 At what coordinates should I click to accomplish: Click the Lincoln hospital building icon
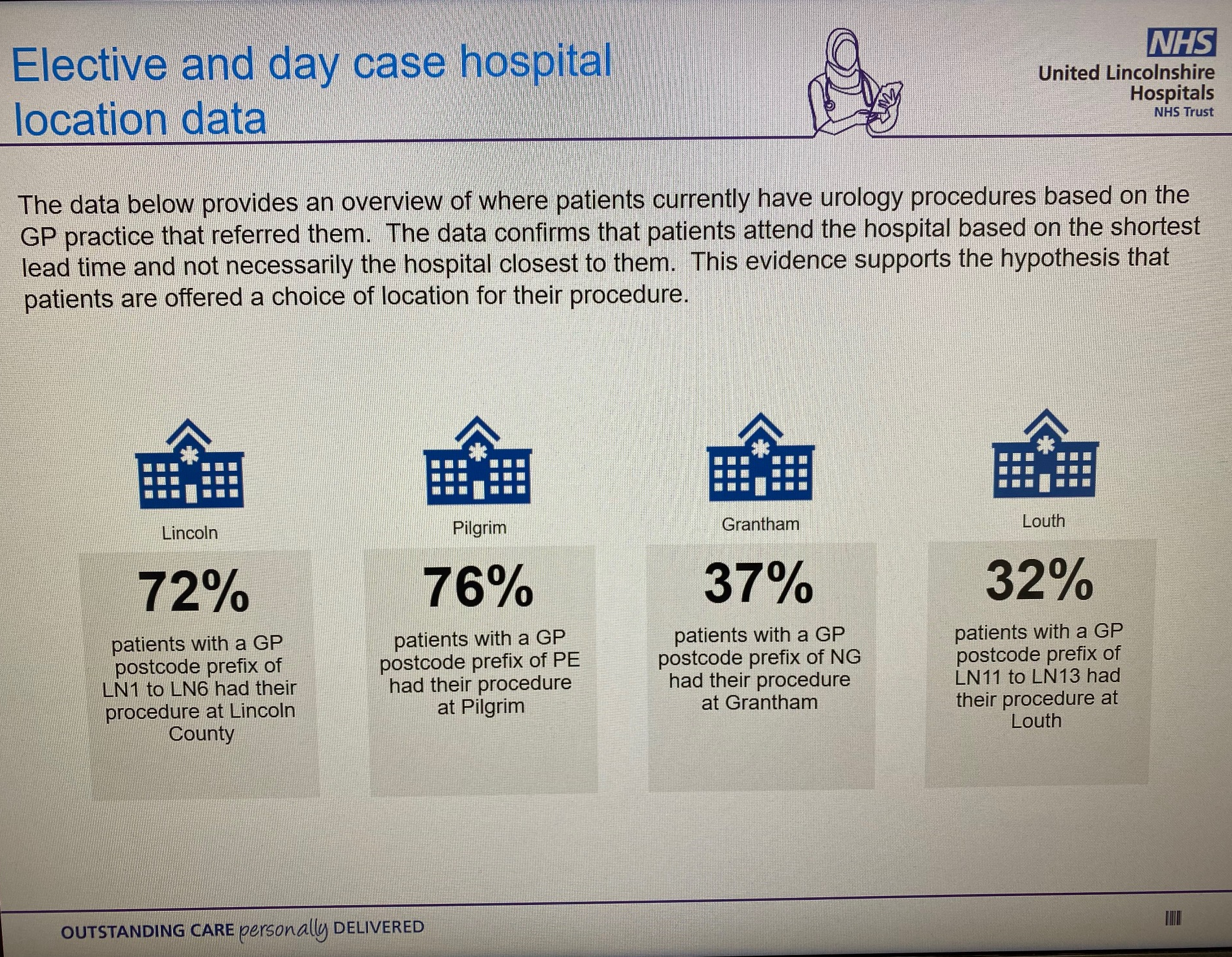click(x=189, y=463)
